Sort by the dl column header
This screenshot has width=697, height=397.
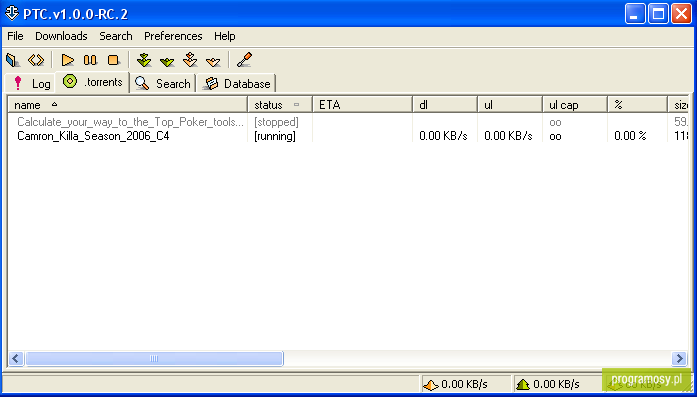pos(445,105)
